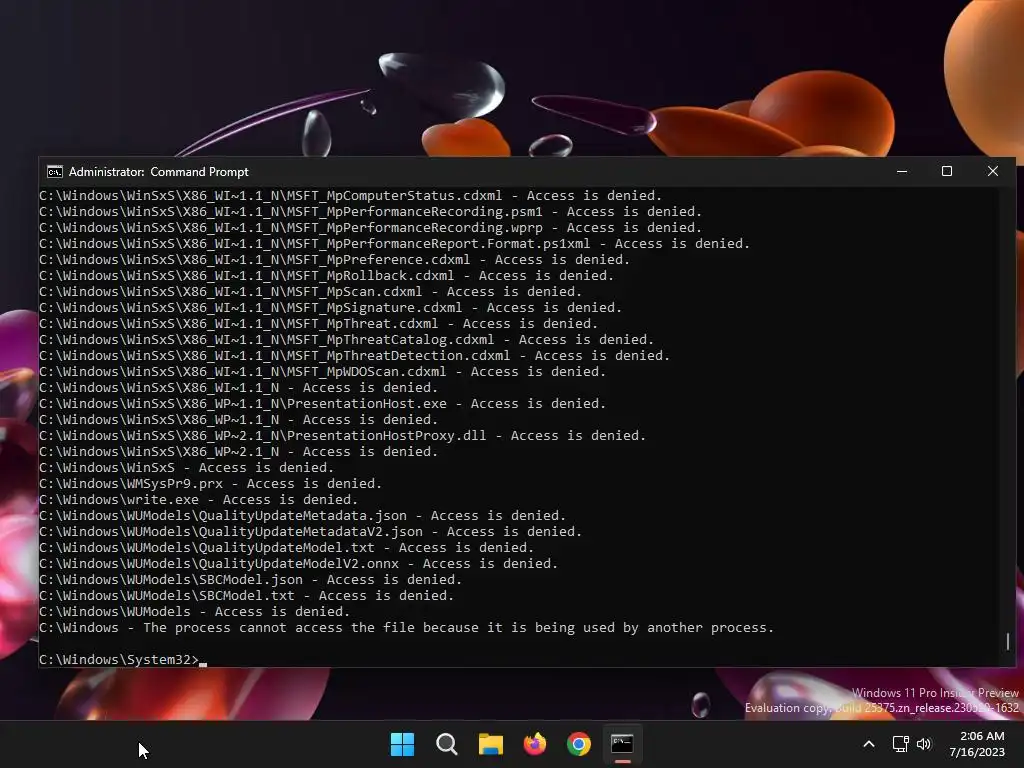Click the WMSysPr9.prx line
The image size is (1024, 768).
coord(210,484)
